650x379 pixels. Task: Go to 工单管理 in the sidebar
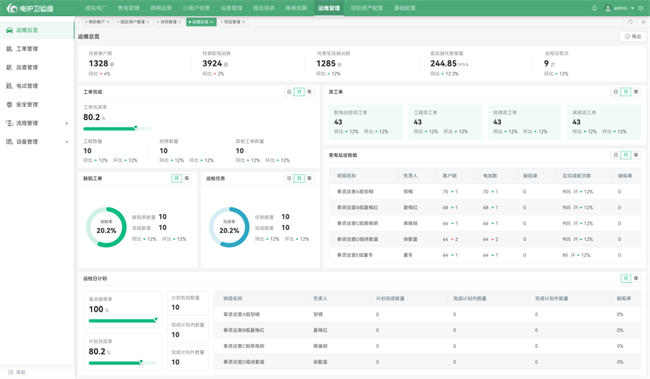pos(27,49)
